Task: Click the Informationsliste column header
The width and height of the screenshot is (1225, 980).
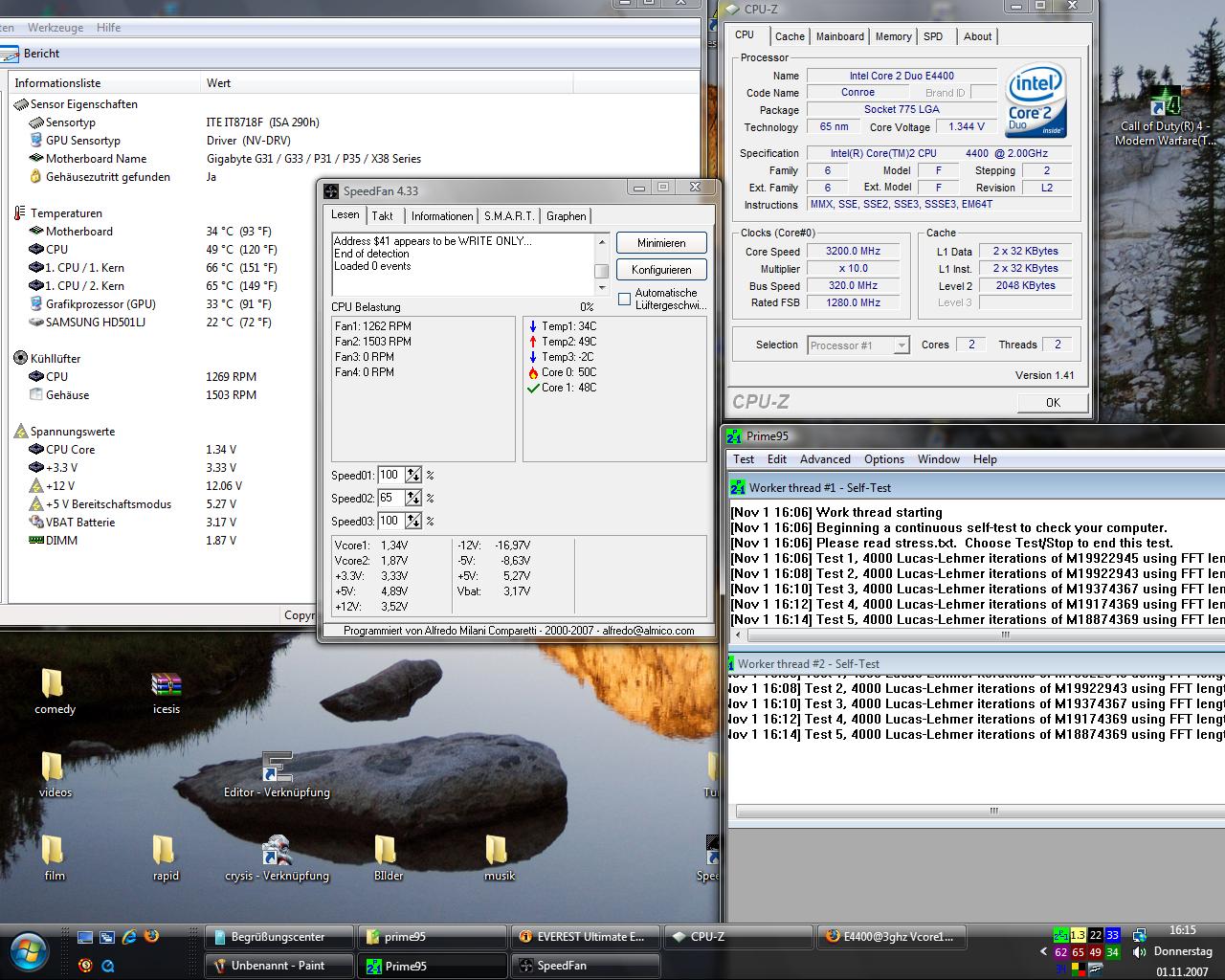Action: point(105,83)
